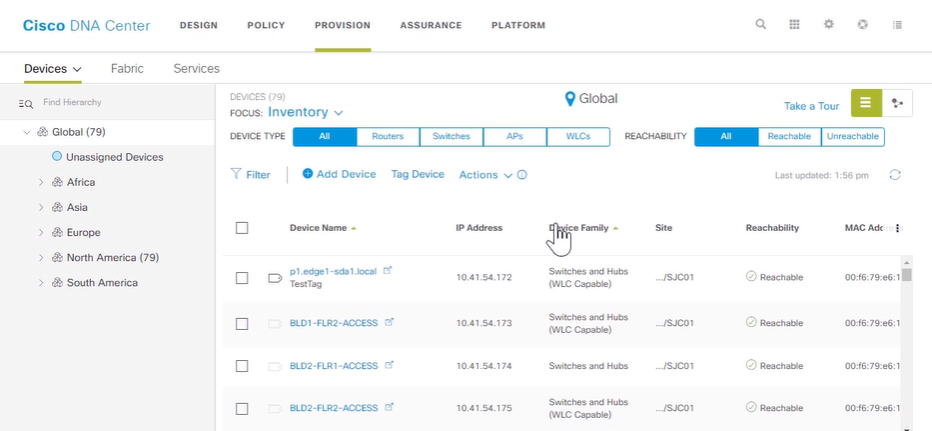Open p1.edge1-sda1.local external link icon
The image size is (932, 431).
(x=388, y=270)
